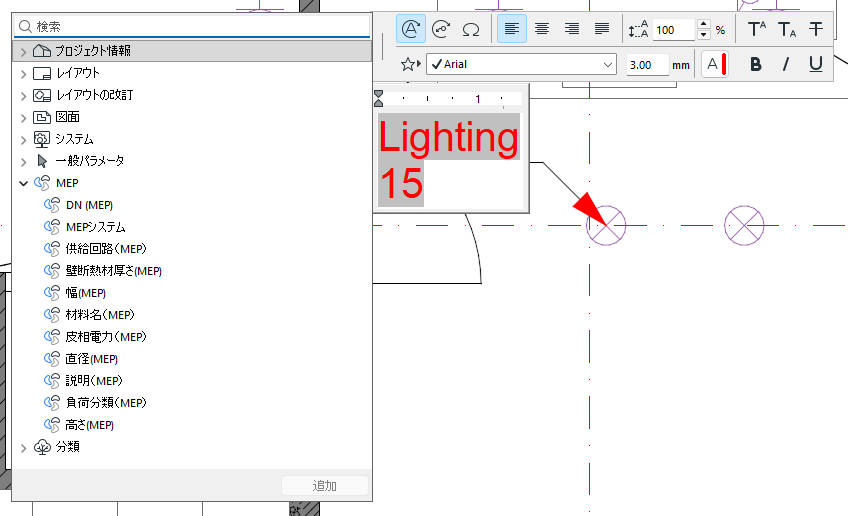Toggle strikethrough formatting
This screenshot has width=848, height=516.
pos(816,29)
